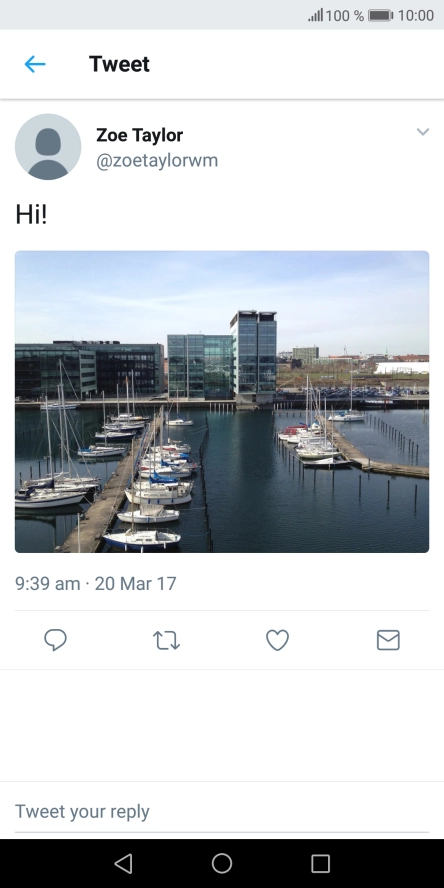Open the marina photo attachment

222,402
